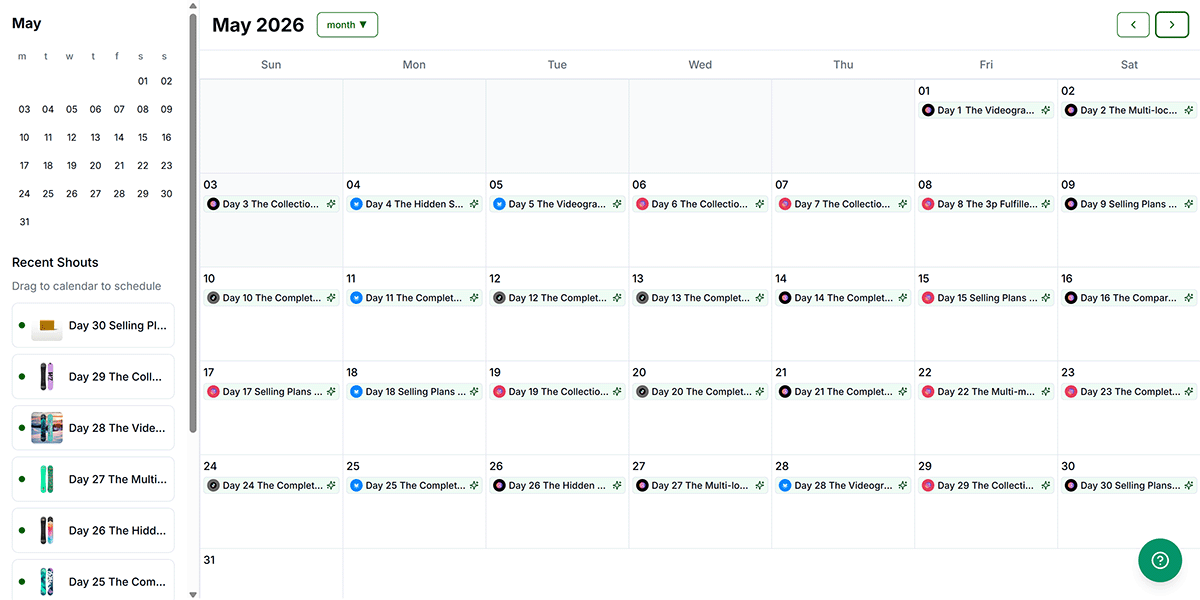Click the sidebar vertical scrollbar
1200x600 pixels.
tap(193, 222)
